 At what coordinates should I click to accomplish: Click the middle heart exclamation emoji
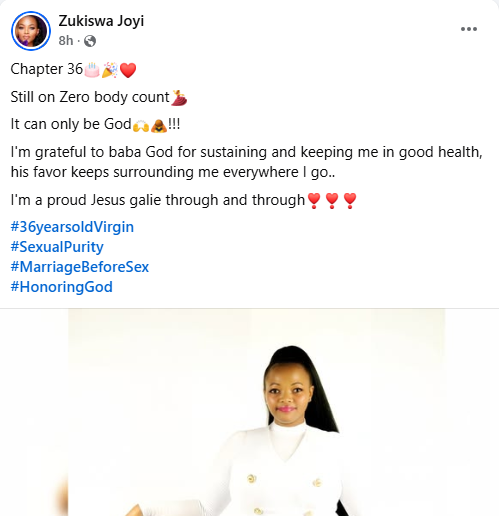coord(332,201)
